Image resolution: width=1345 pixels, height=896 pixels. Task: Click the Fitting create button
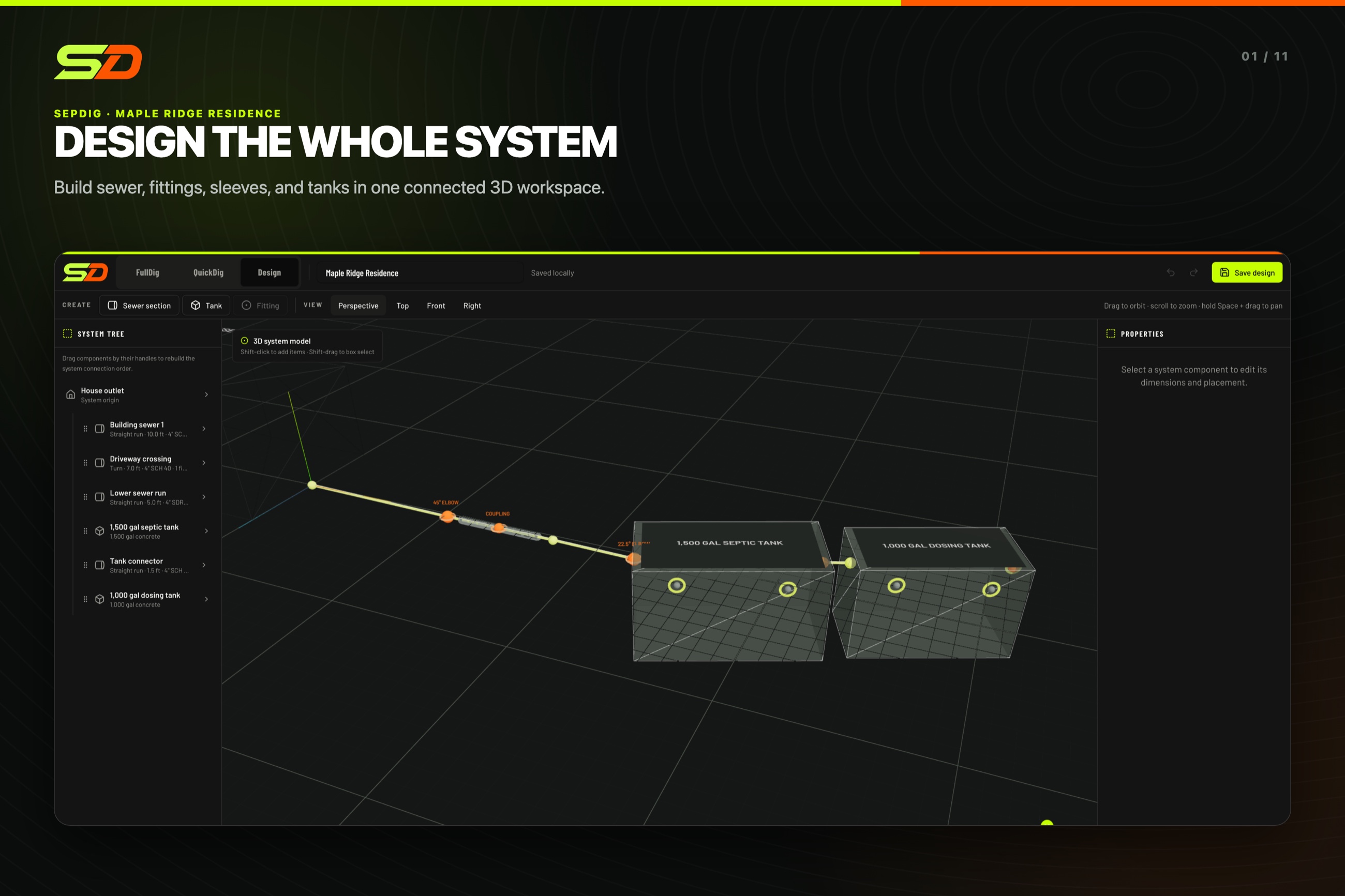[x=261, y=306]
